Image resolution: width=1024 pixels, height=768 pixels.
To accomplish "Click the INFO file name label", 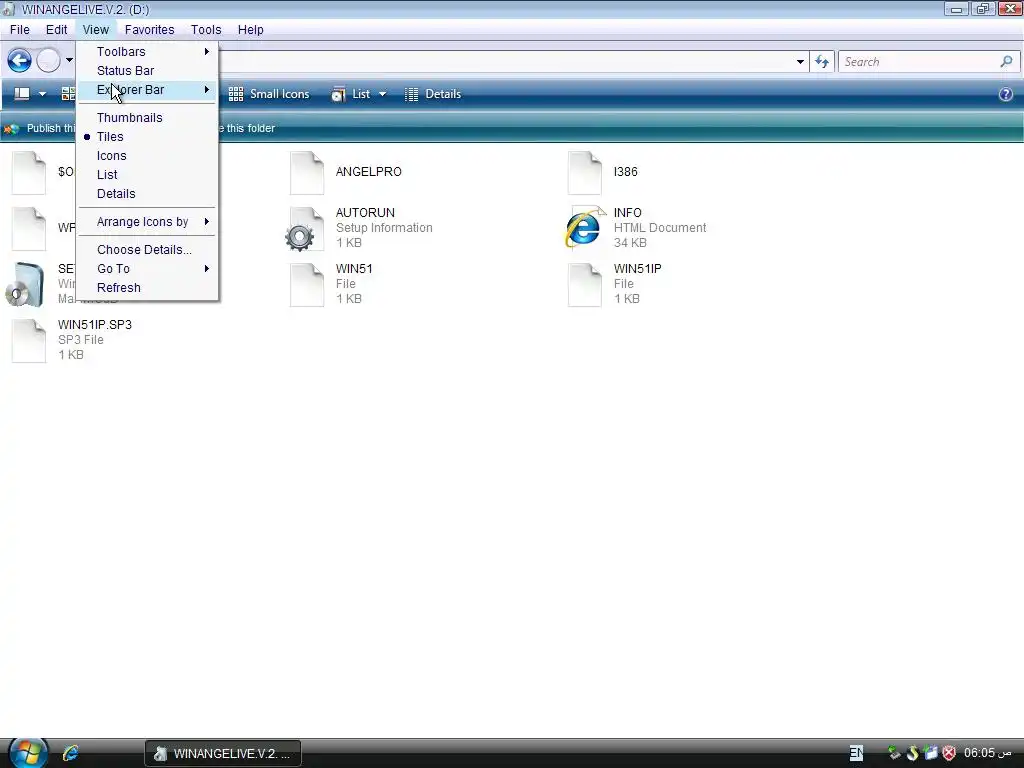I will click(x=628, y=213).
